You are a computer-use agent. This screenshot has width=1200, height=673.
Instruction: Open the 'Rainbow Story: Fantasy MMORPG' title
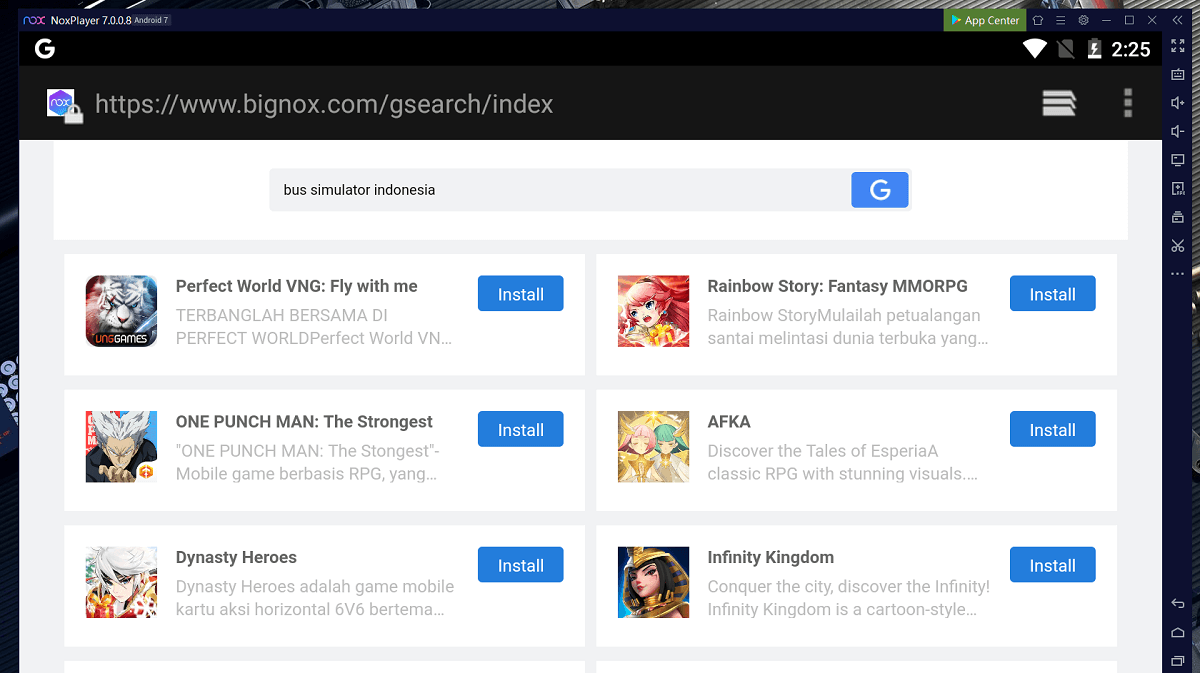coord(837,286)
